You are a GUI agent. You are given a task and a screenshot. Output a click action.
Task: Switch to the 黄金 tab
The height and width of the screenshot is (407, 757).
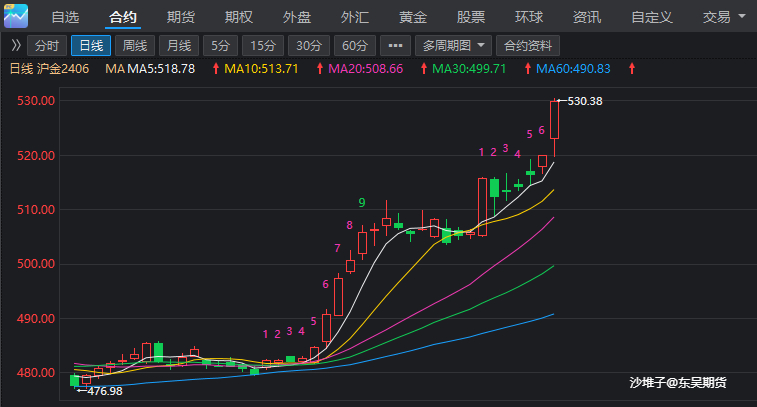tap(413, 17)
